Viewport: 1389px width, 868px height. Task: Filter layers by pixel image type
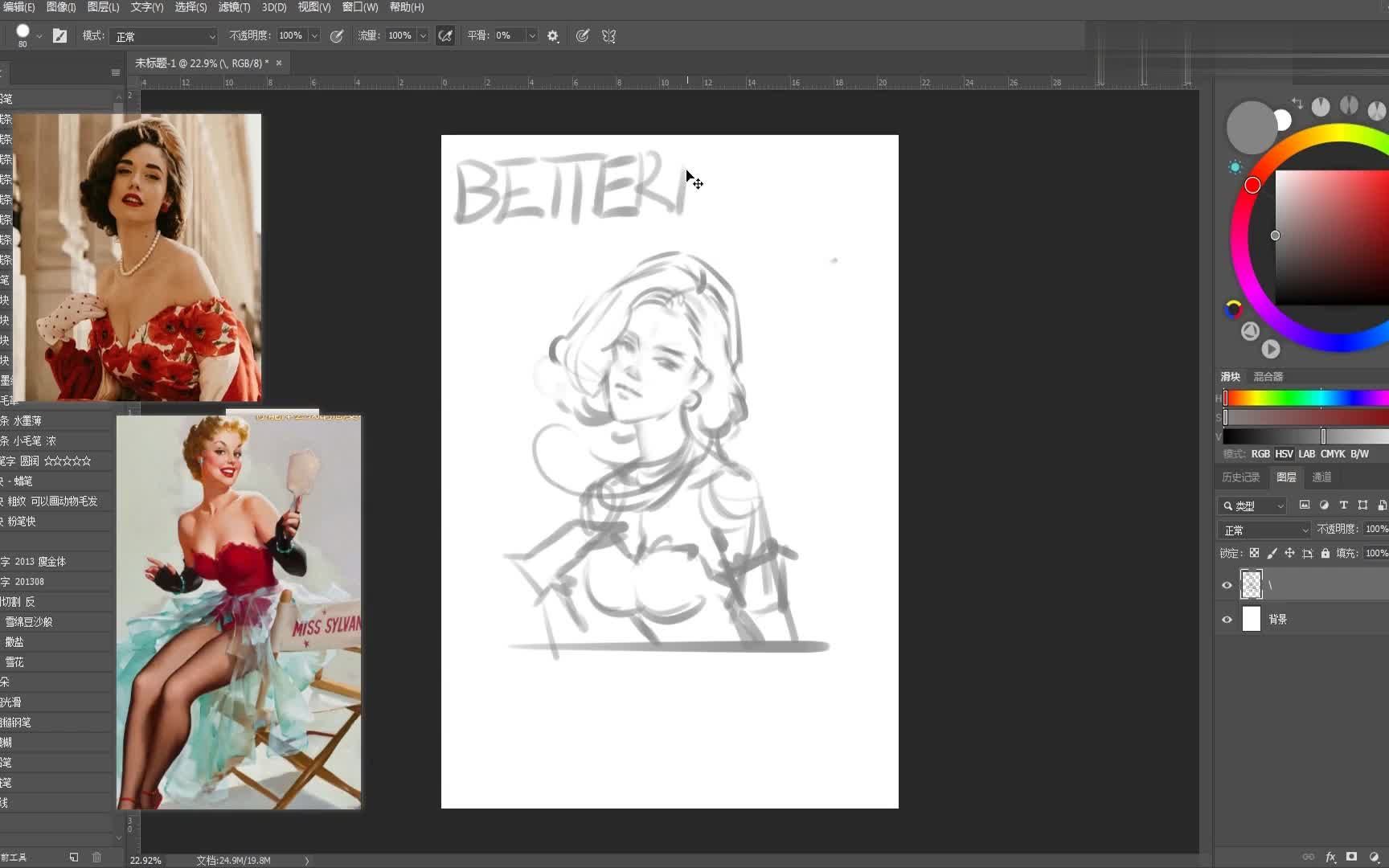click(1305, 505)
